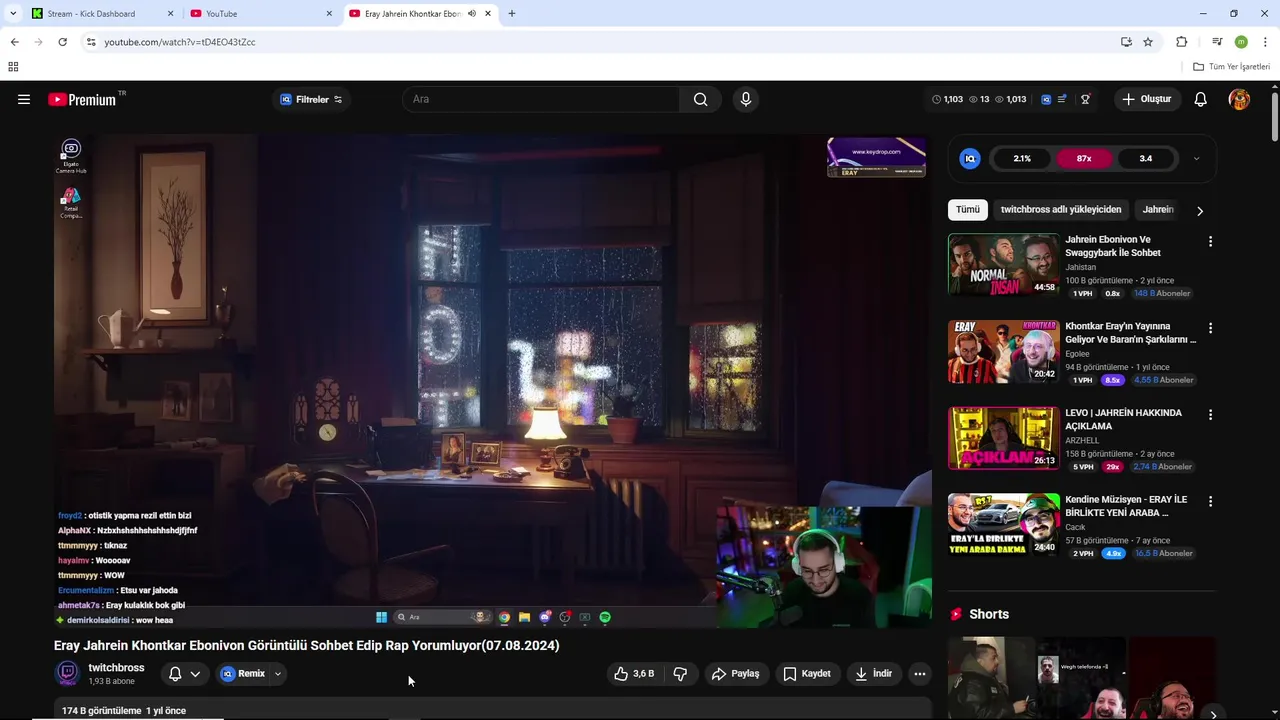Select the twitchbross adlı yükleyiciden chip
1280x720 pixels.
point(1061,210)
